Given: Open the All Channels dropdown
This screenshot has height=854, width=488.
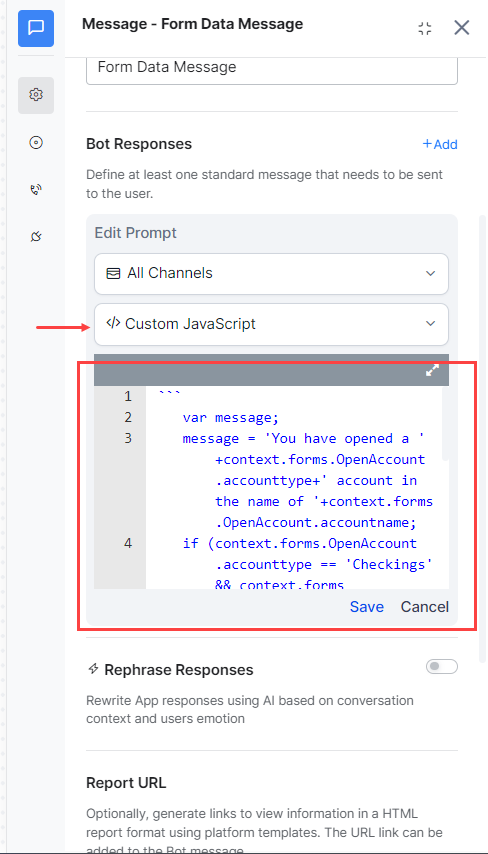Looking at the screenshot, I should 271,273.
